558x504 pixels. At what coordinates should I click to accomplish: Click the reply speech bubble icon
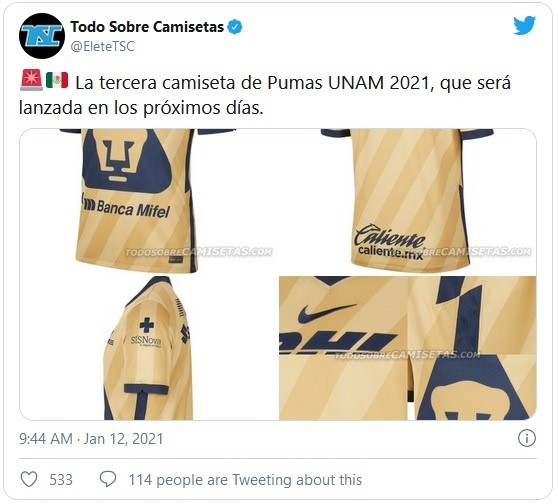tap(108, 479)
